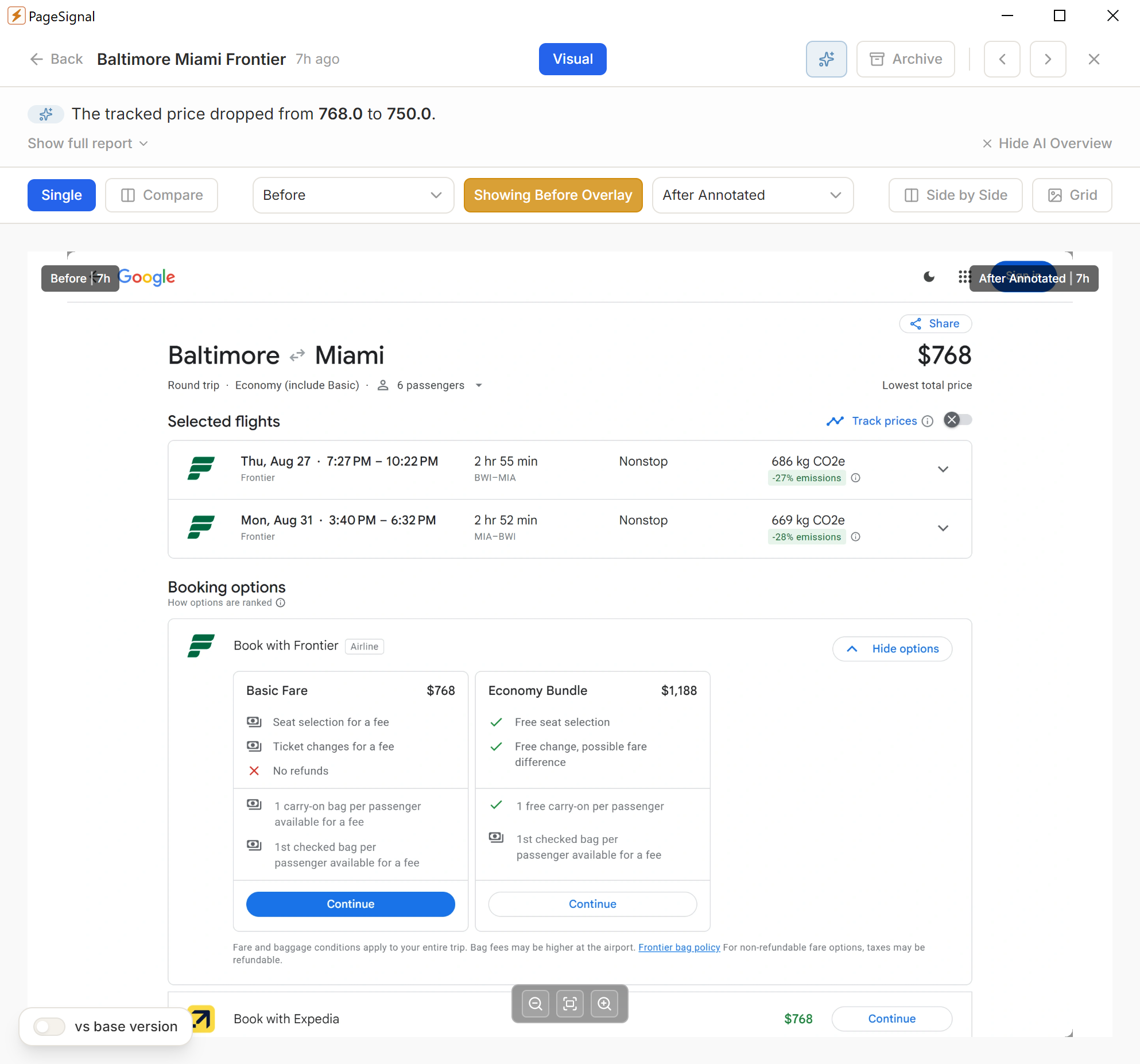Screen dimensions: 1140x1064
Task: Click the Google logo in snapshot
Action: pos(146,277)
